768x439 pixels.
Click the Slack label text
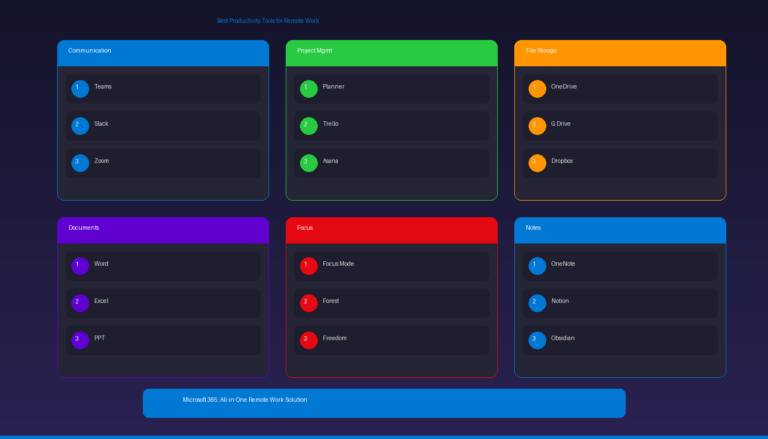click(x=101, y=124)
